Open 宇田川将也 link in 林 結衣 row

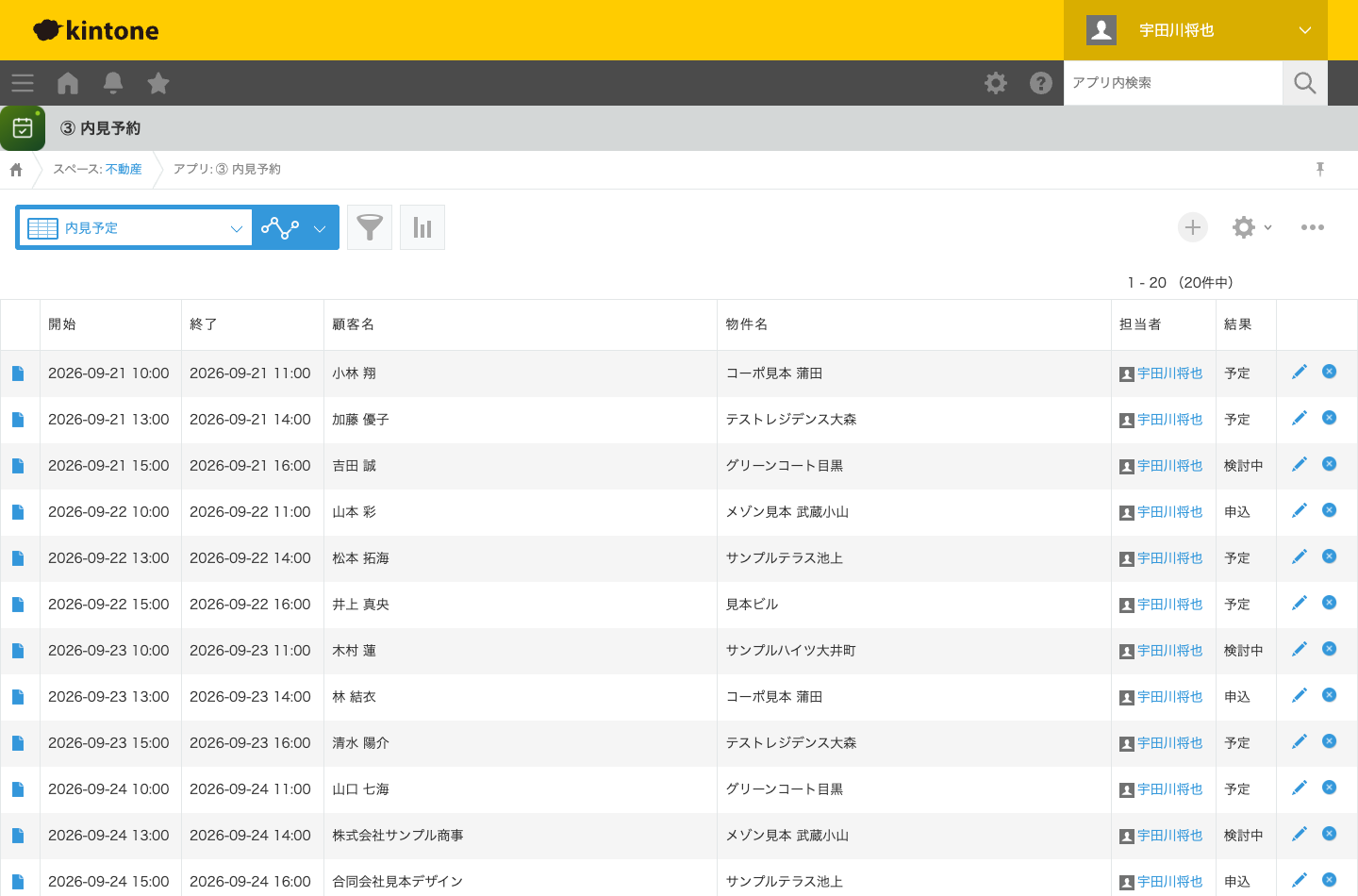click(1169, 697)
